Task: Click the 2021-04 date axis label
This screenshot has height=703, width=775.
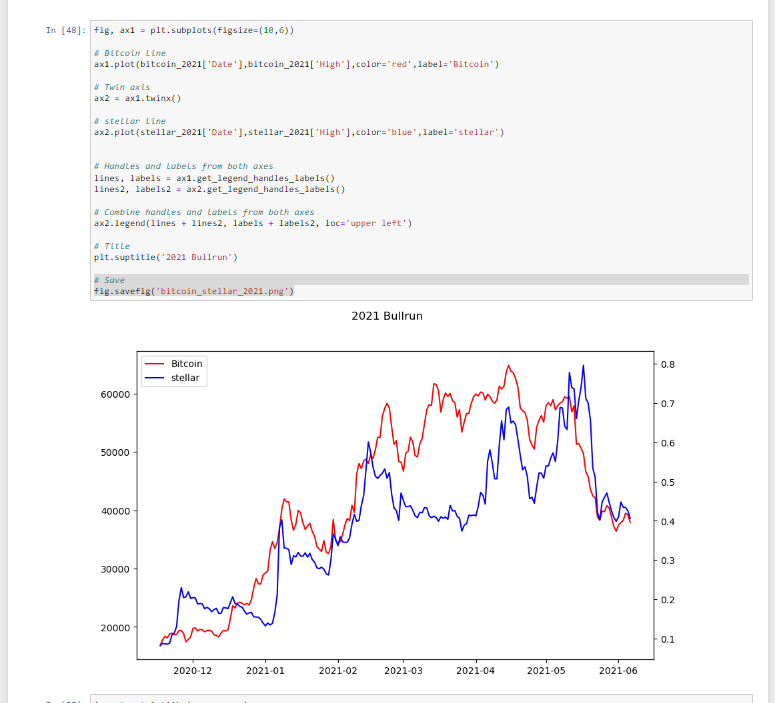Action: tap(475, 671)
